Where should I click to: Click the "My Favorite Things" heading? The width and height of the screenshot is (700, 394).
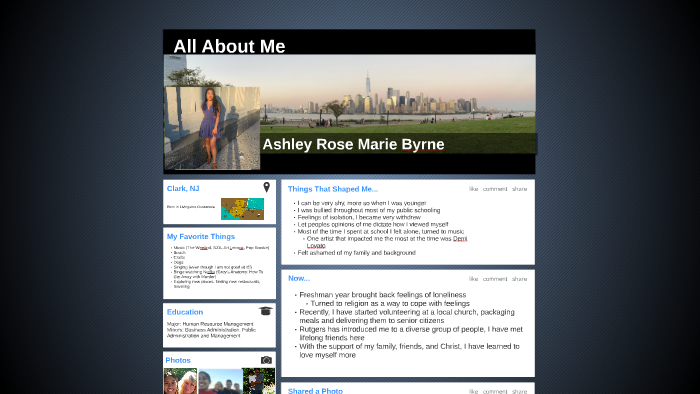point(200,236)
